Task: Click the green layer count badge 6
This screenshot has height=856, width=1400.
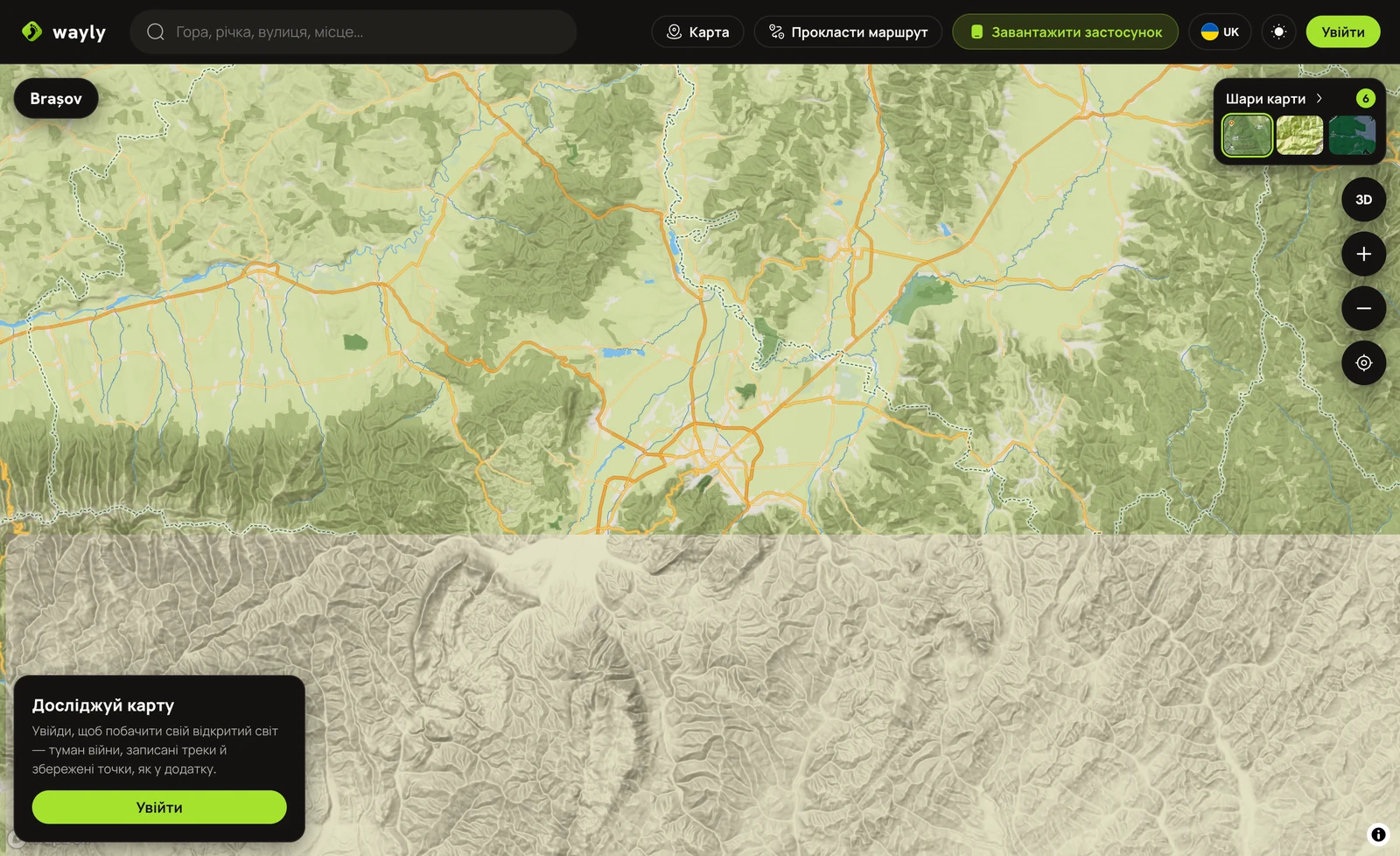Action: [x=1366, y=99]
